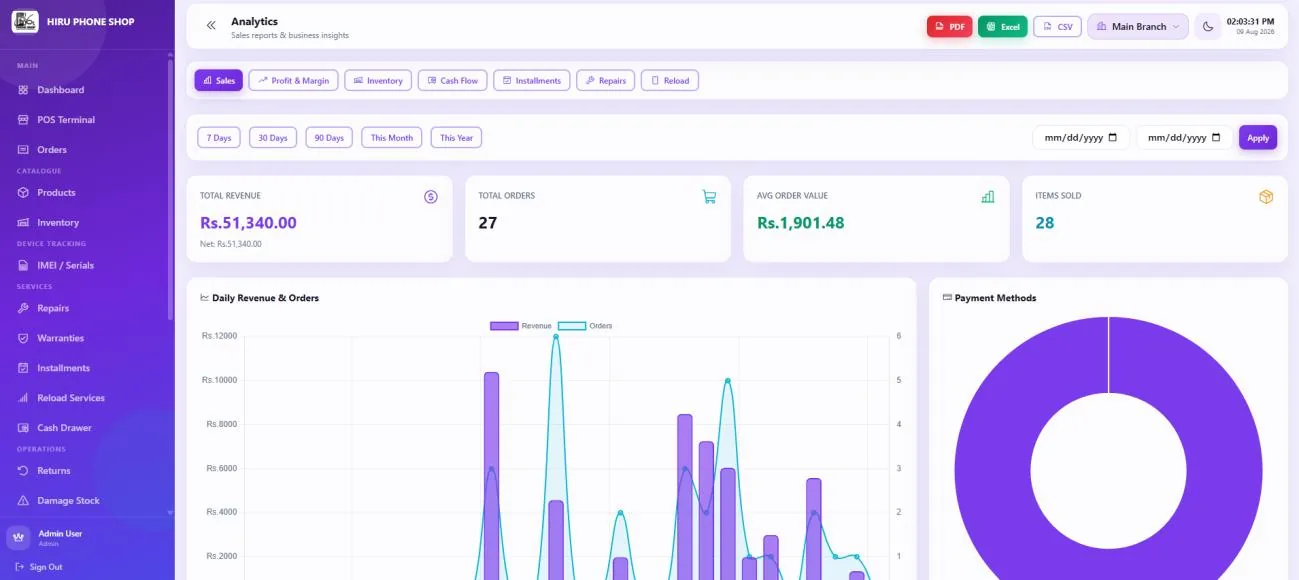Viewport: 1299px width, 580px height.
Task: Switch to Profit & Margin tab
Action: coord(293,81)
